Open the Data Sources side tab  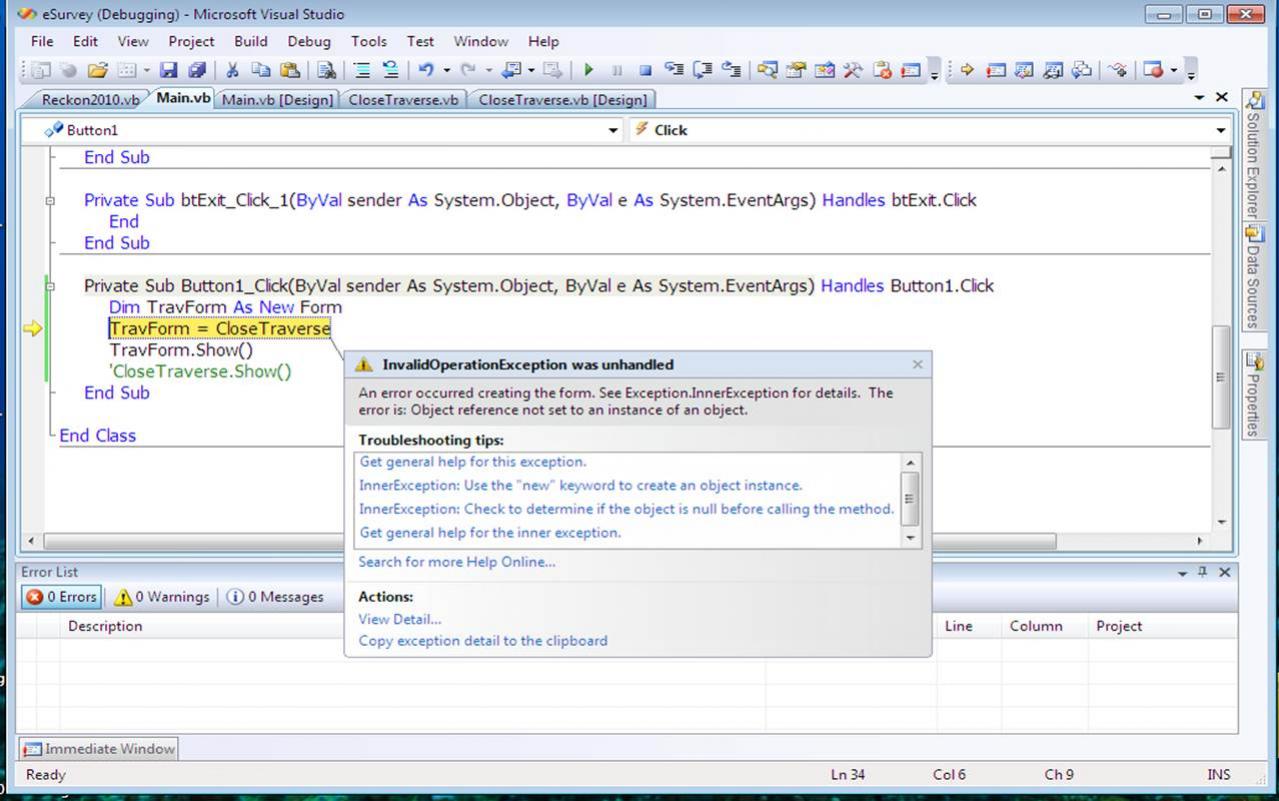(1252, 278)
